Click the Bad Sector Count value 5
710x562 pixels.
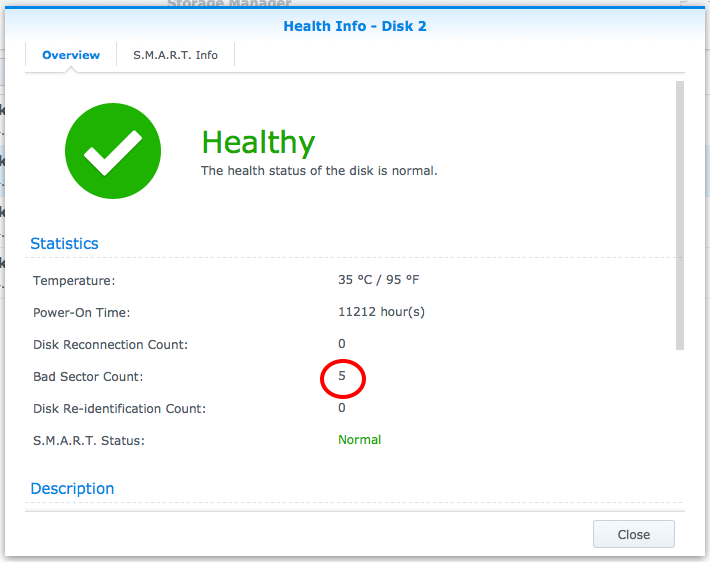coord(342,376)
